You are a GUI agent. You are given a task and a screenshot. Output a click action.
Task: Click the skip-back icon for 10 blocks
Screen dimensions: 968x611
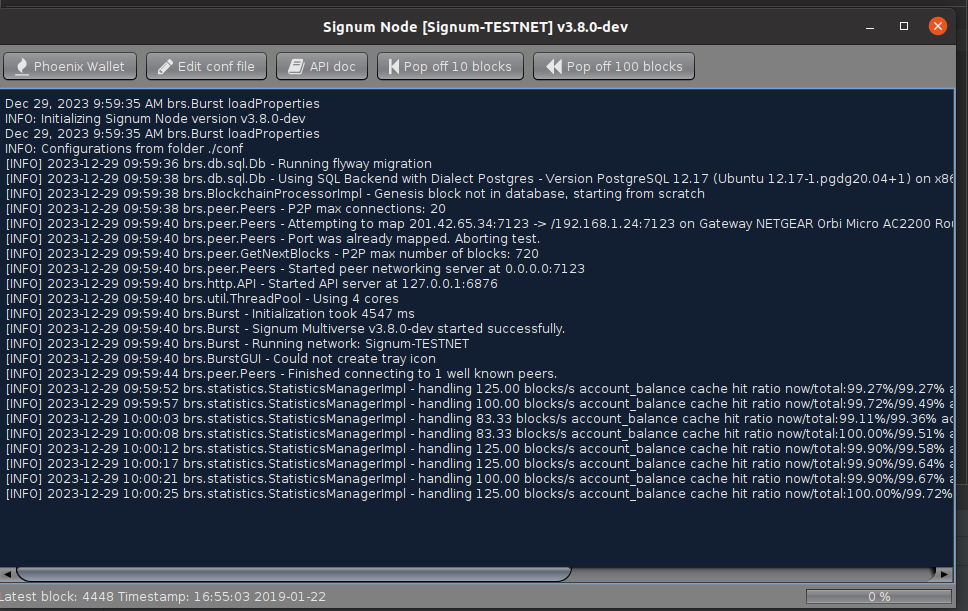click(394, 66)
